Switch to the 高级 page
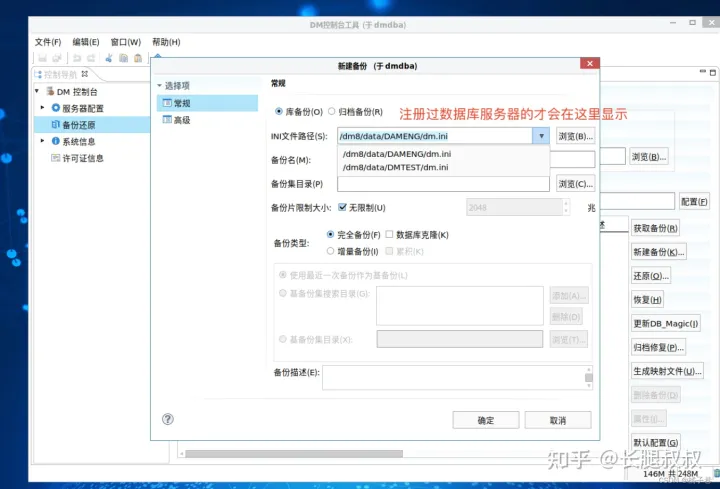The image size is (720, 489). (182, 120)
